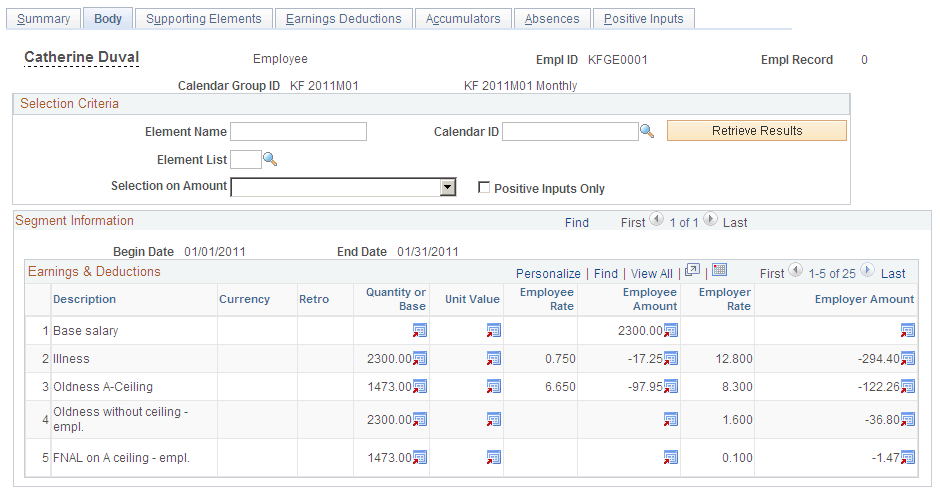
Task: Enable the Positive Inputs Only checkbox
Action: [x=484, y=188]
